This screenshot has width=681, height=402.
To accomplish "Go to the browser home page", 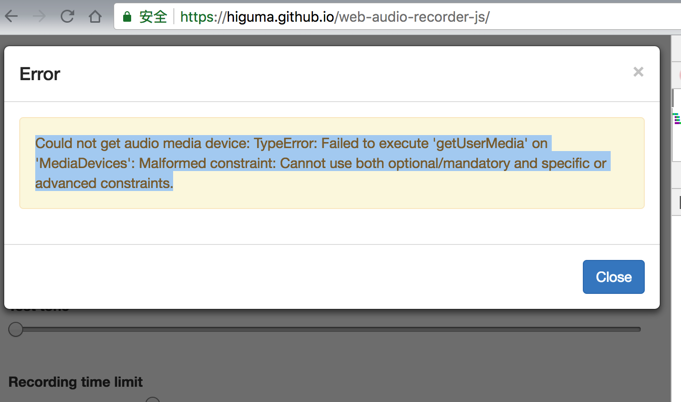I will tap(94, 17).
